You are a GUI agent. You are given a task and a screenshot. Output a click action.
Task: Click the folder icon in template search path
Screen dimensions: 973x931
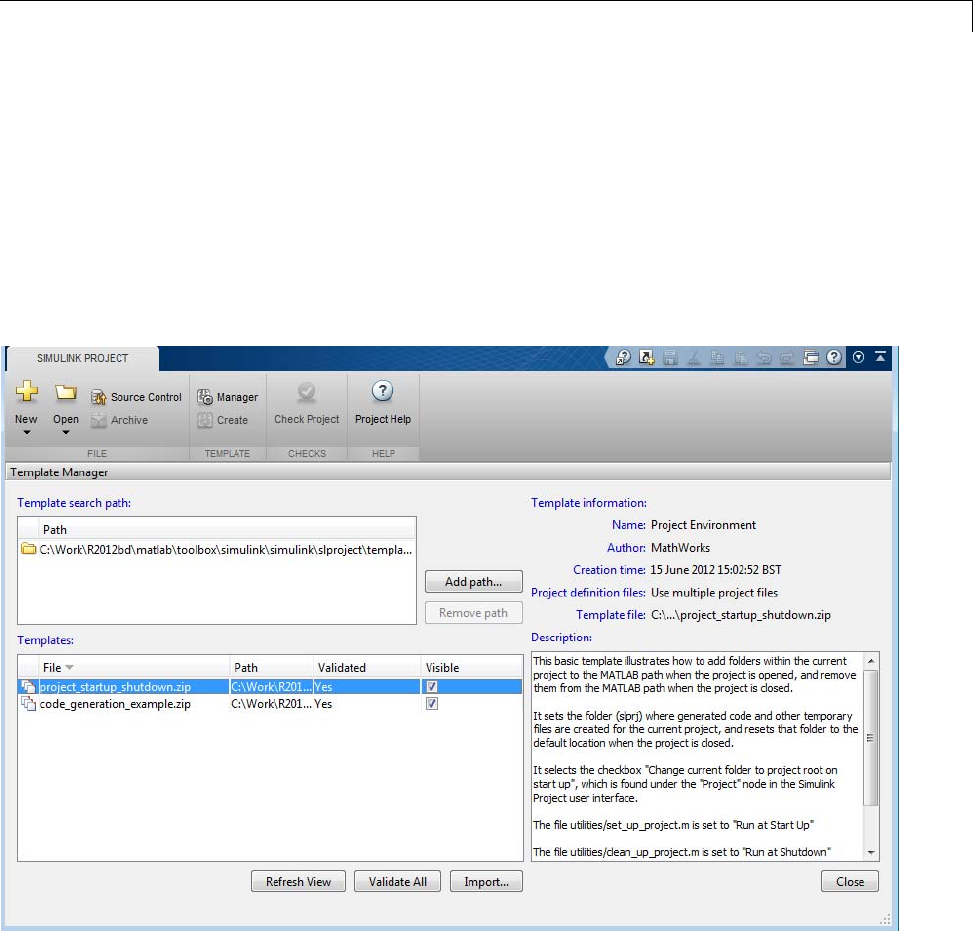point(29,549)
